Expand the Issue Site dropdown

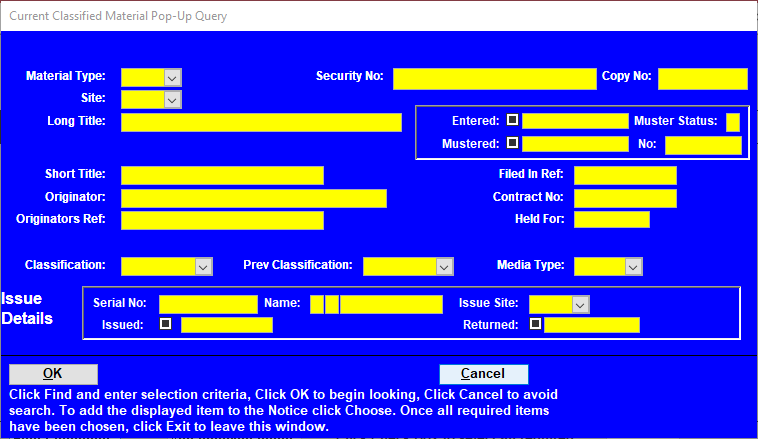[x=580, y=304]
